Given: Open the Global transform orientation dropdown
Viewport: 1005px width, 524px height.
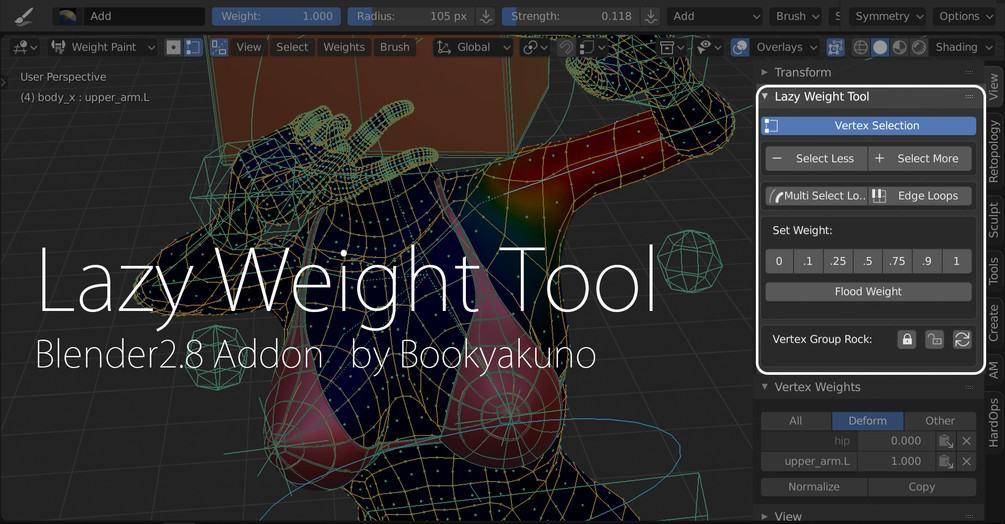Looking at the screenshot, I should [474, 47].
